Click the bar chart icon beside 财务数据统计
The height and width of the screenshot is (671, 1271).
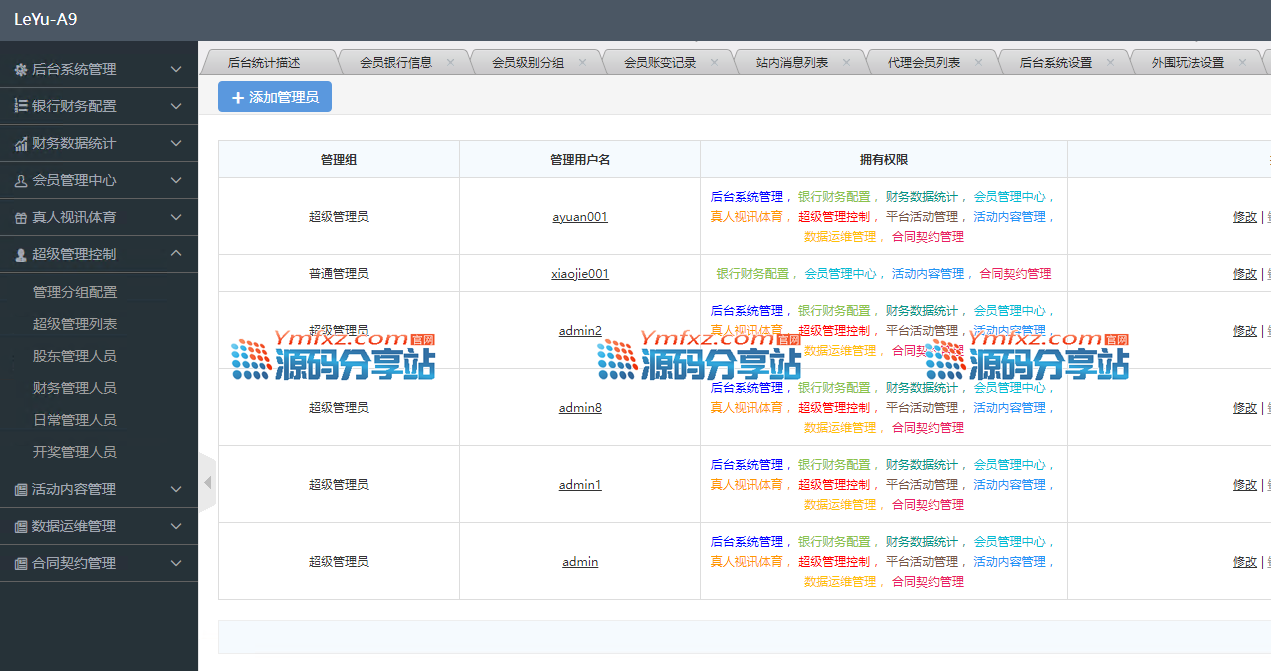pyautogui.click(x=21, y=144)
